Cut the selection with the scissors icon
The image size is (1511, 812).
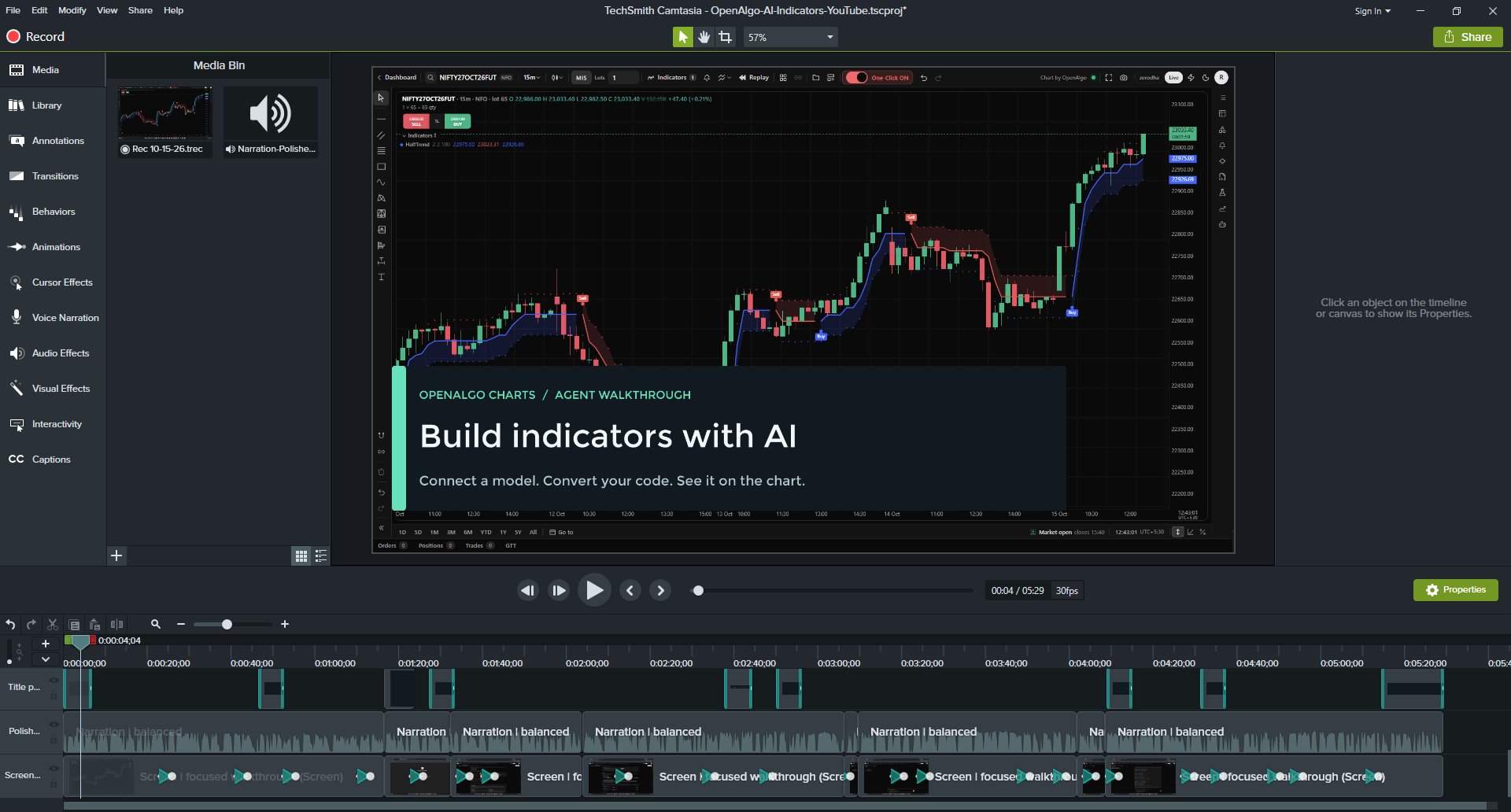pyautogui.click(x=53, y=624)
